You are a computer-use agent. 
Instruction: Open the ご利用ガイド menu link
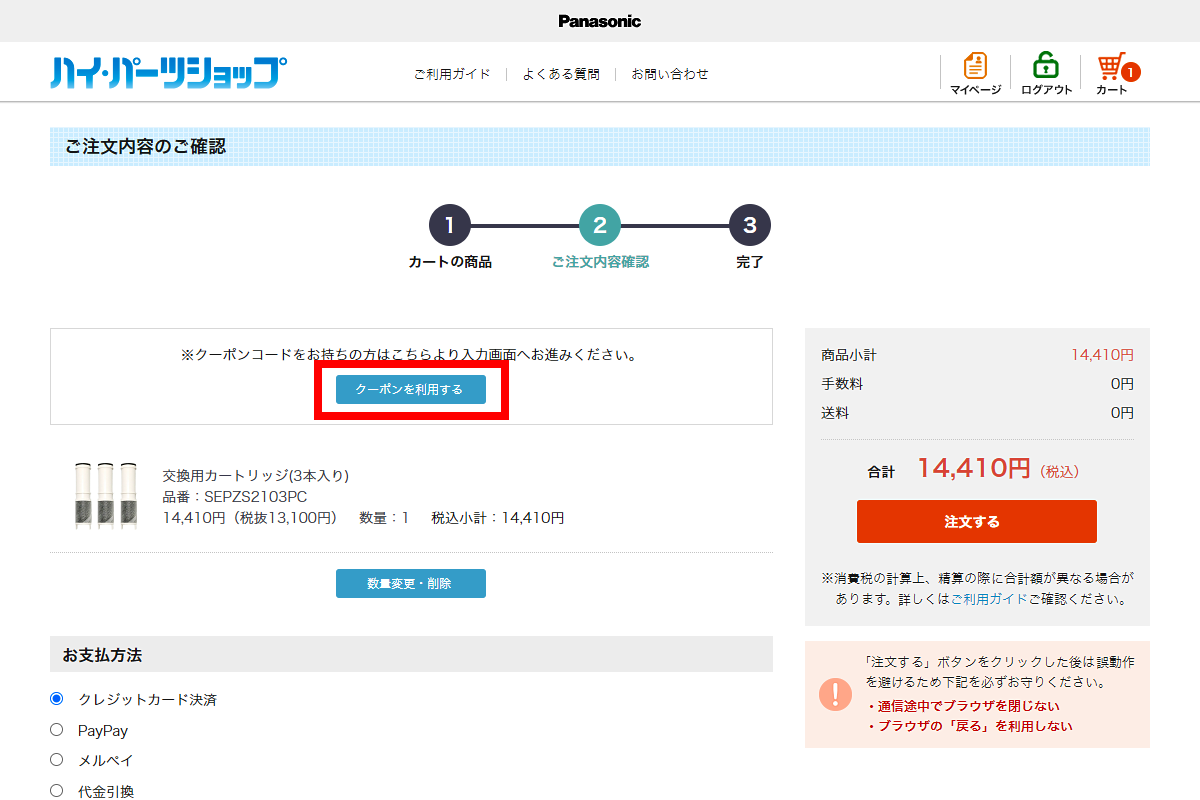tap(452, 74)
